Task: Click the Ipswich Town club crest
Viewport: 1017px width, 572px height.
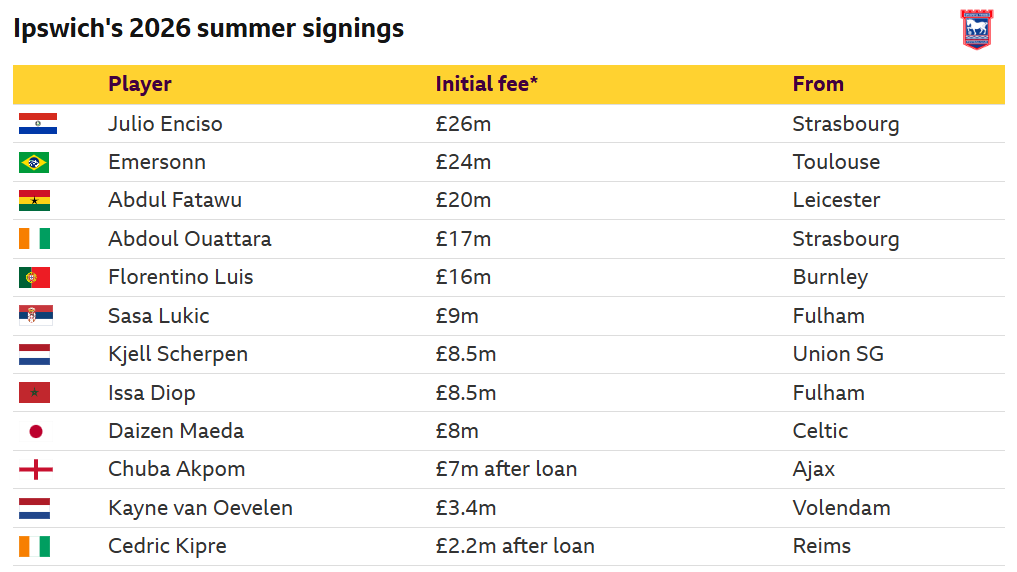Action: click(x=977, y=29)
